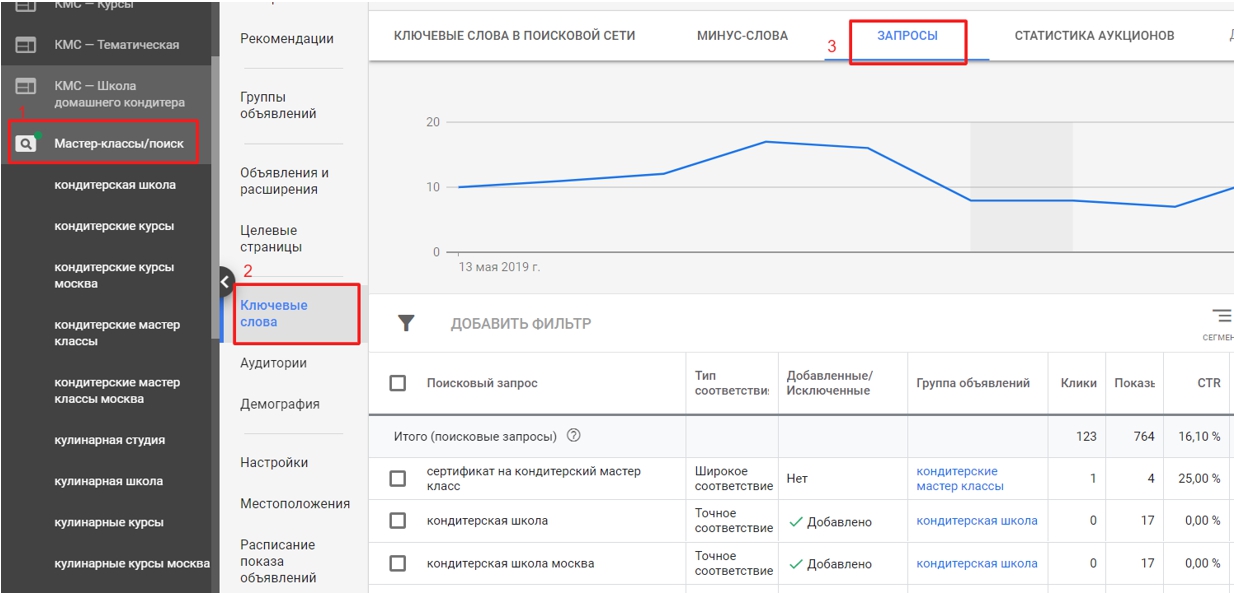Click the search campaign icon beside Мастер-классы/поиск

26,144
